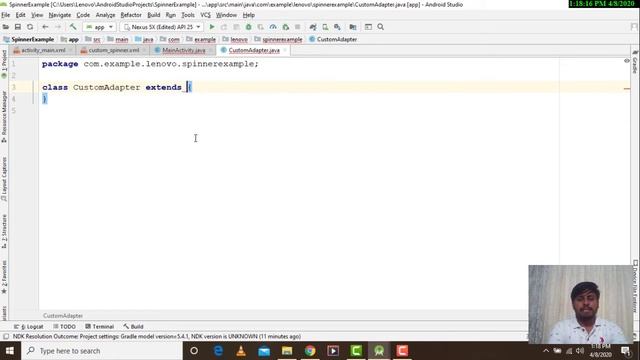
Task: Open the VCS menu
Action: (x=205, y=15)
